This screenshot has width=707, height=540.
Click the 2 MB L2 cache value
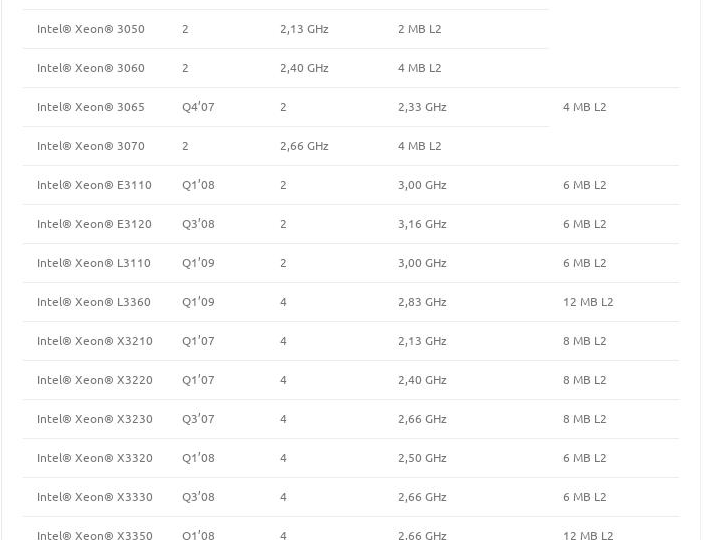point(419,29)
